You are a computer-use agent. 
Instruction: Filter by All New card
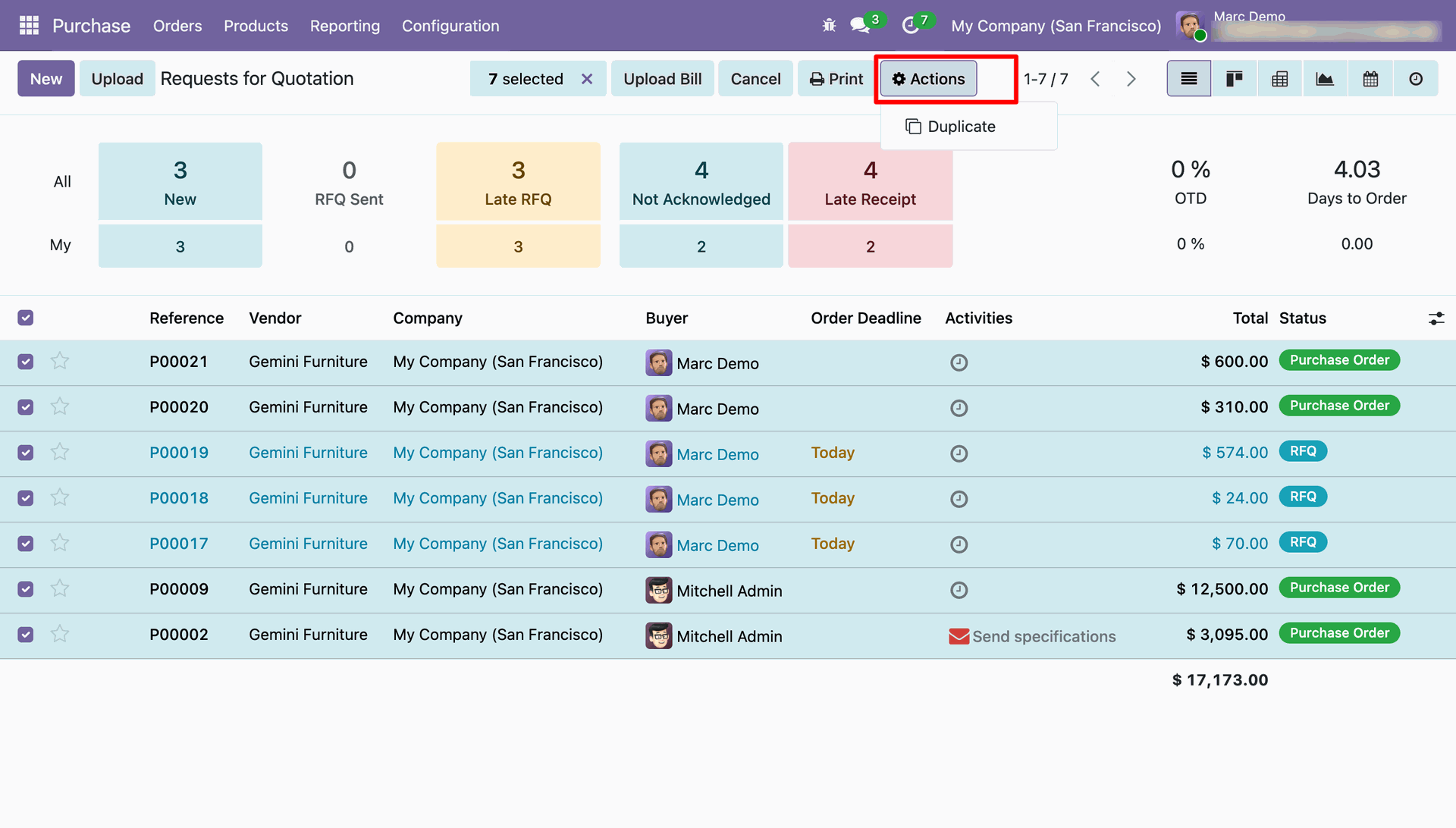coord(180,181)
